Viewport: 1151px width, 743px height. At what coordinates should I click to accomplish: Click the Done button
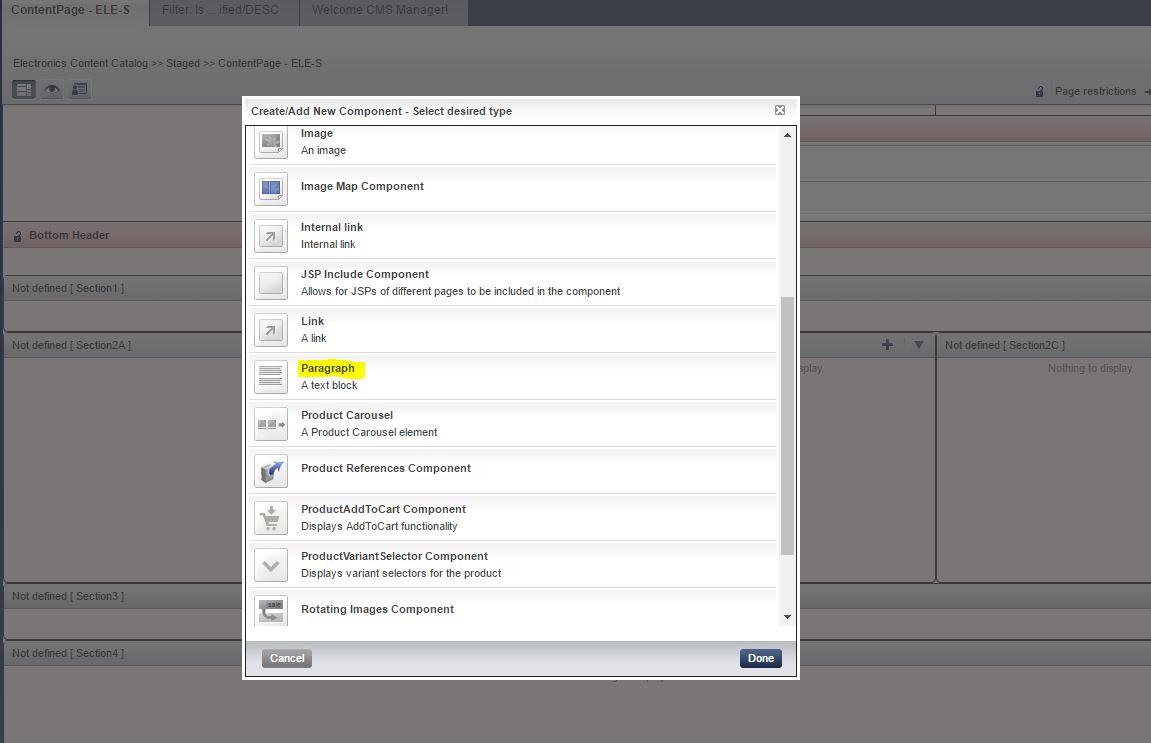760,658
